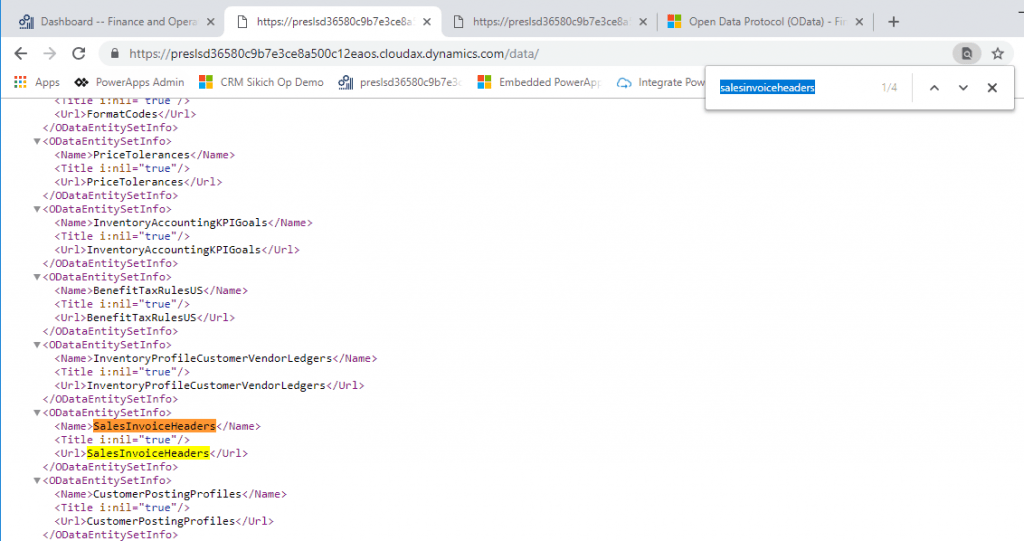The height and width of the screenshot is (541, 1024).
Task: Collapse the CustomerPostingProfiles entity node
Action: (38, 480)
